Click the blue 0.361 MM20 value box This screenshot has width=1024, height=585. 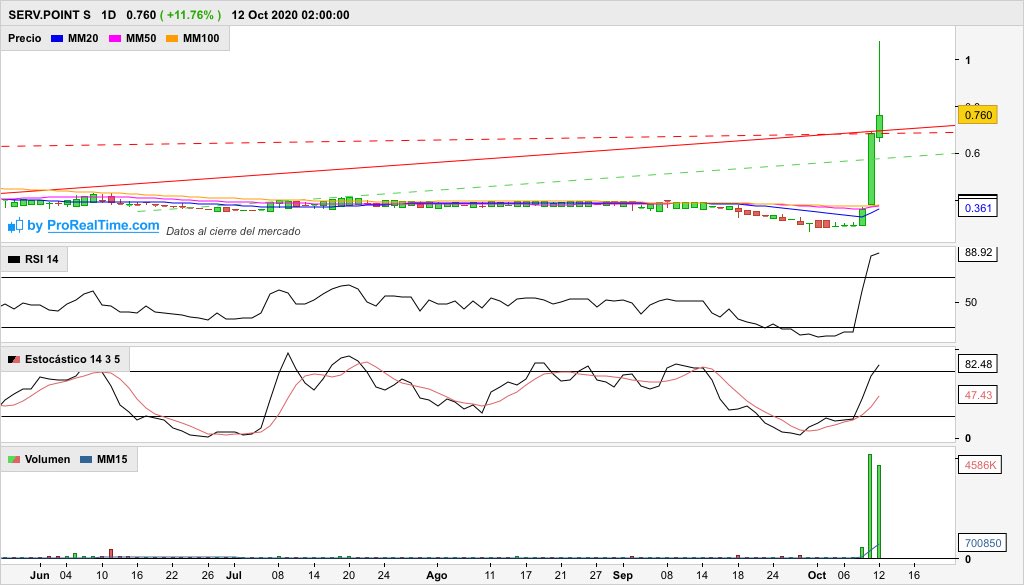click(x=978, y=208)
